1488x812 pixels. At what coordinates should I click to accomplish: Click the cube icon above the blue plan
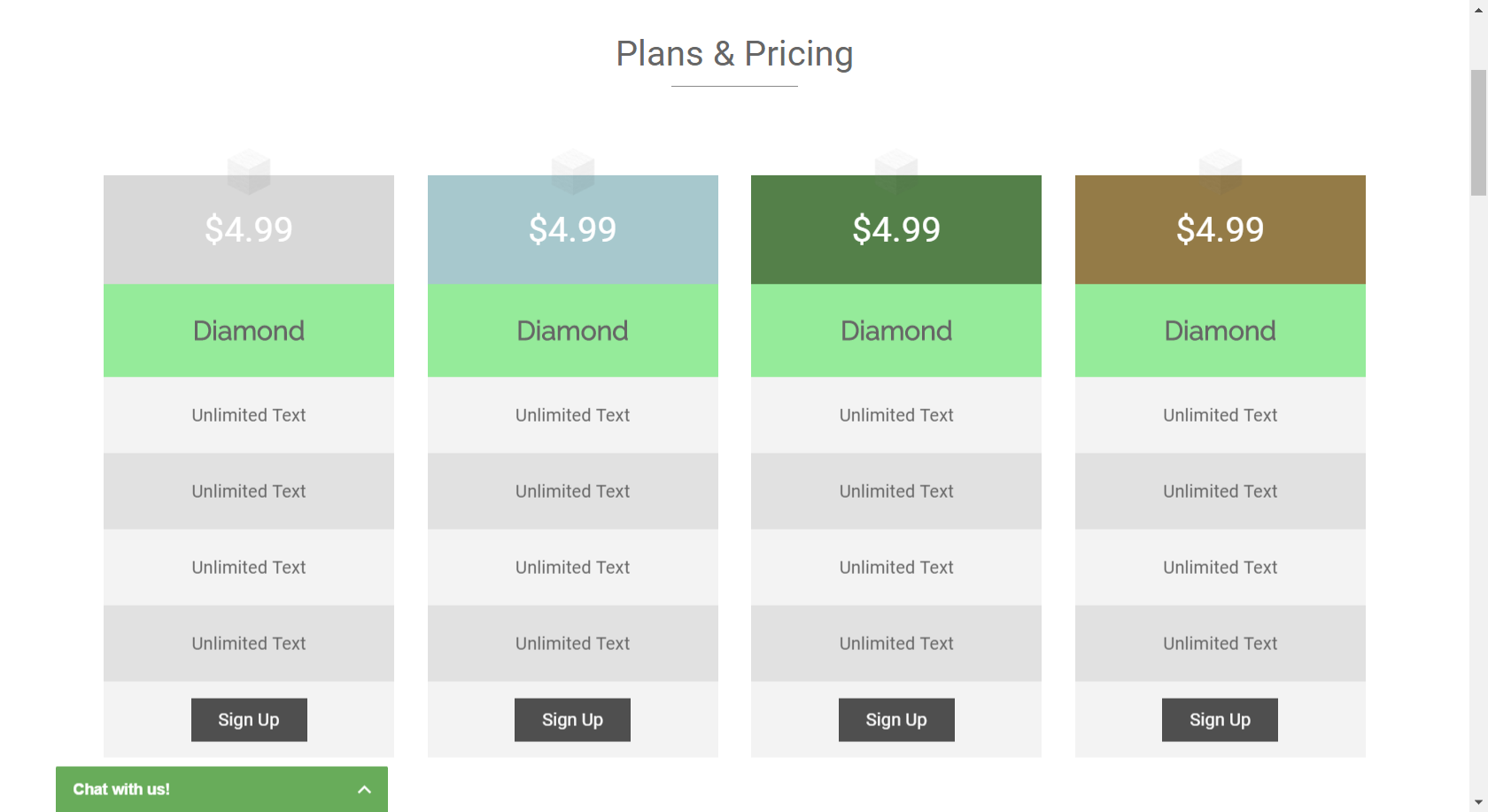(573, 172)
